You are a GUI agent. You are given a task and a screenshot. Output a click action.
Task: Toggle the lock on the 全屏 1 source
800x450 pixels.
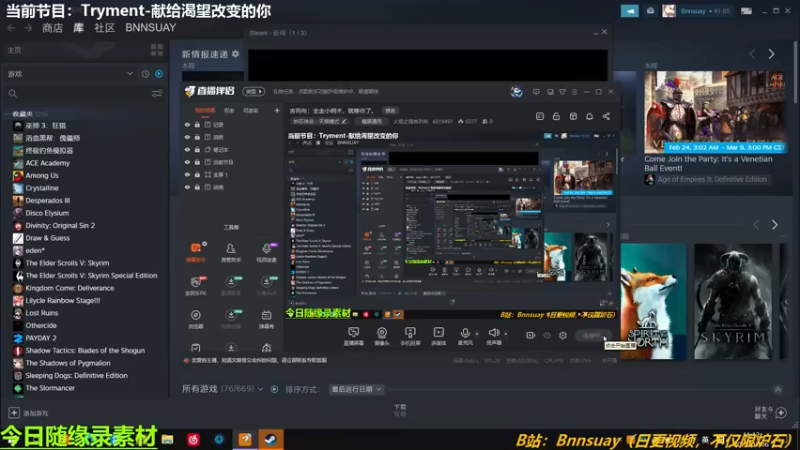coord(197,174)
